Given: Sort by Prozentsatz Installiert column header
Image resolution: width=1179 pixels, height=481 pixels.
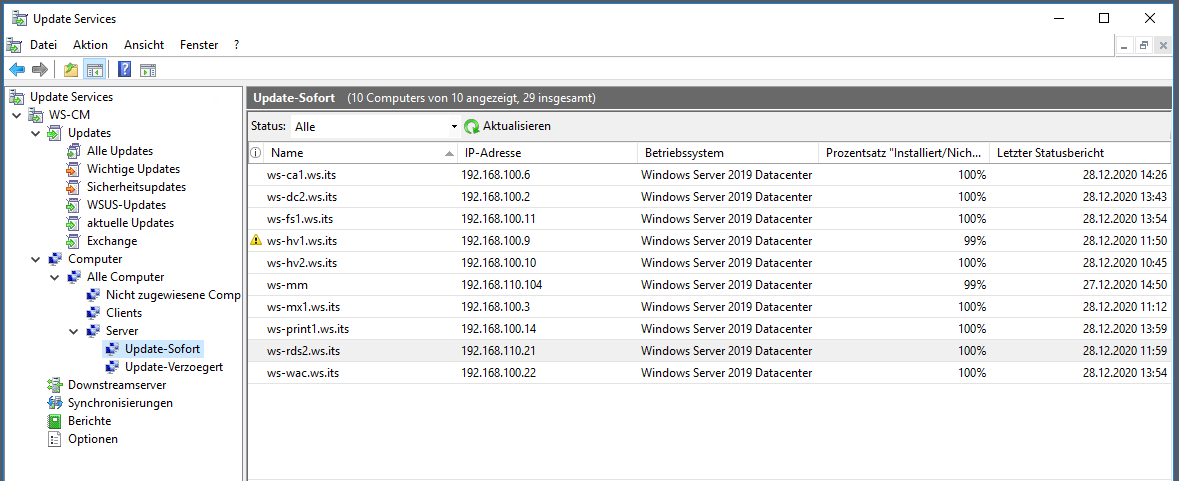Looking at the screenshot, I should (903, 153).
